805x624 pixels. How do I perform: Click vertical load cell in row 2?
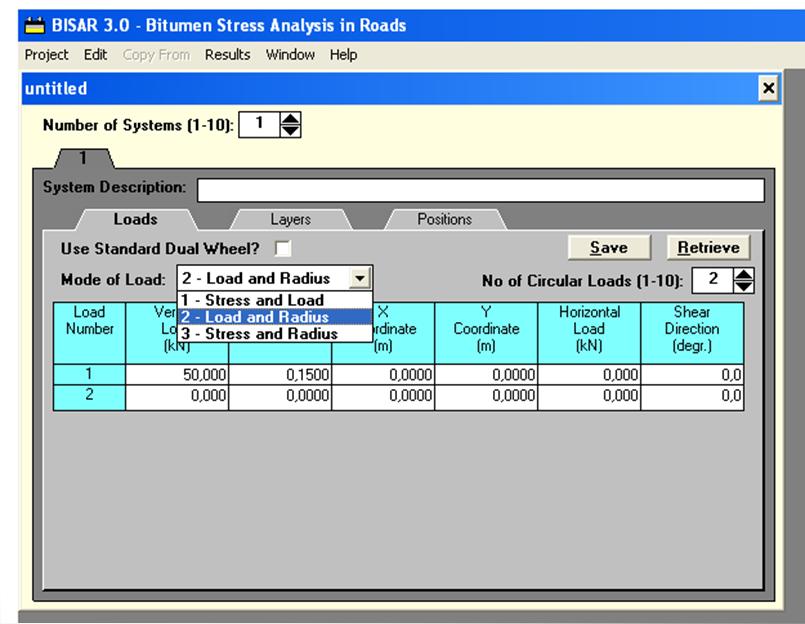[177, 398]
